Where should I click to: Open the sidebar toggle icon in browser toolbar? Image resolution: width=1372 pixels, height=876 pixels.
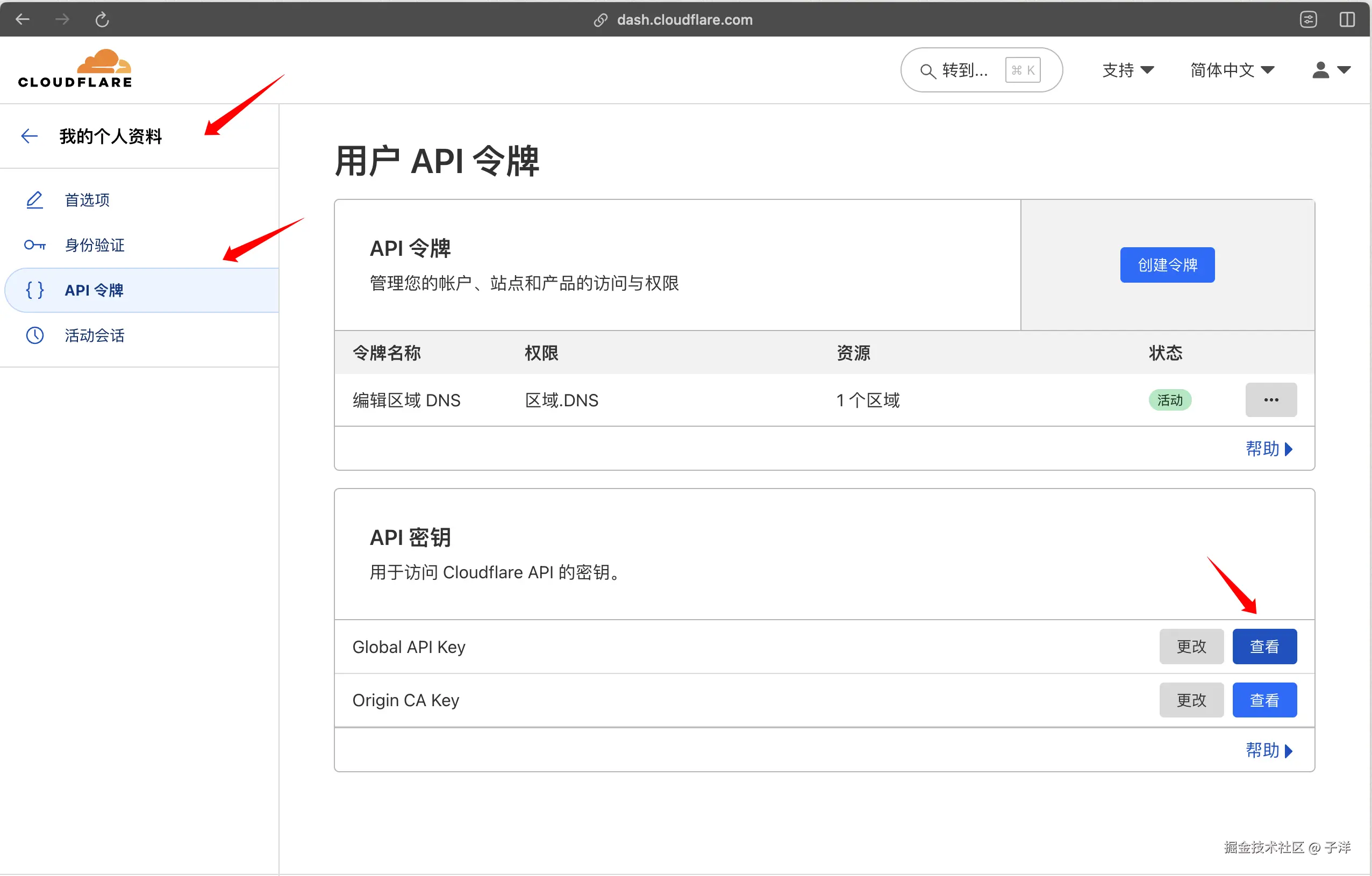1347,20
